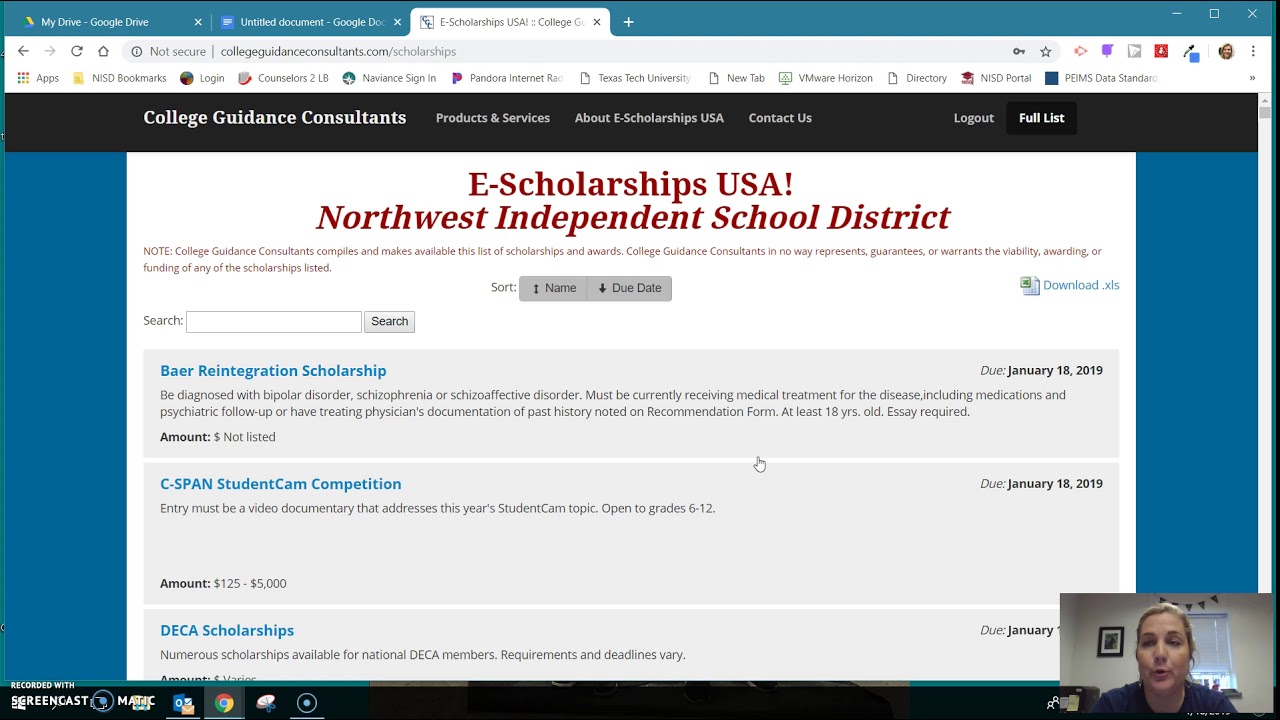Click the Amount $125 - $5,000 text

pyautogui.click(x=223, y=583)
